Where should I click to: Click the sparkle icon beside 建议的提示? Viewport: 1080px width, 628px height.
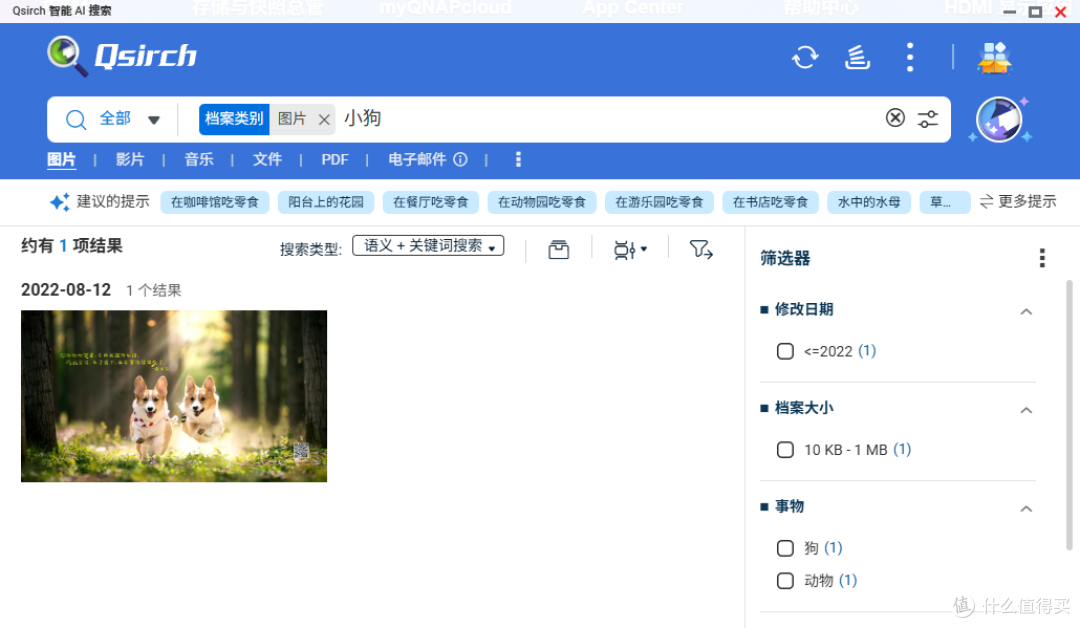pos(59,202)
